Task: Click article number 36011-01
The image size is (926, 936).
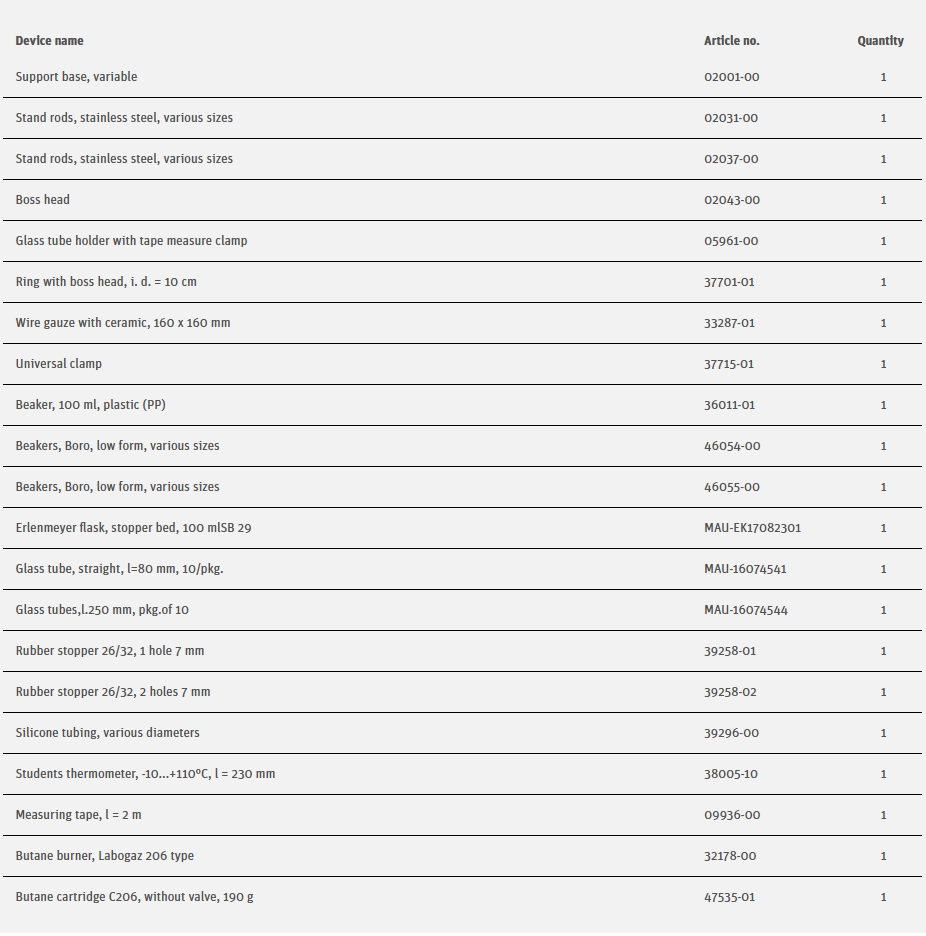Action: pos(729,405)
